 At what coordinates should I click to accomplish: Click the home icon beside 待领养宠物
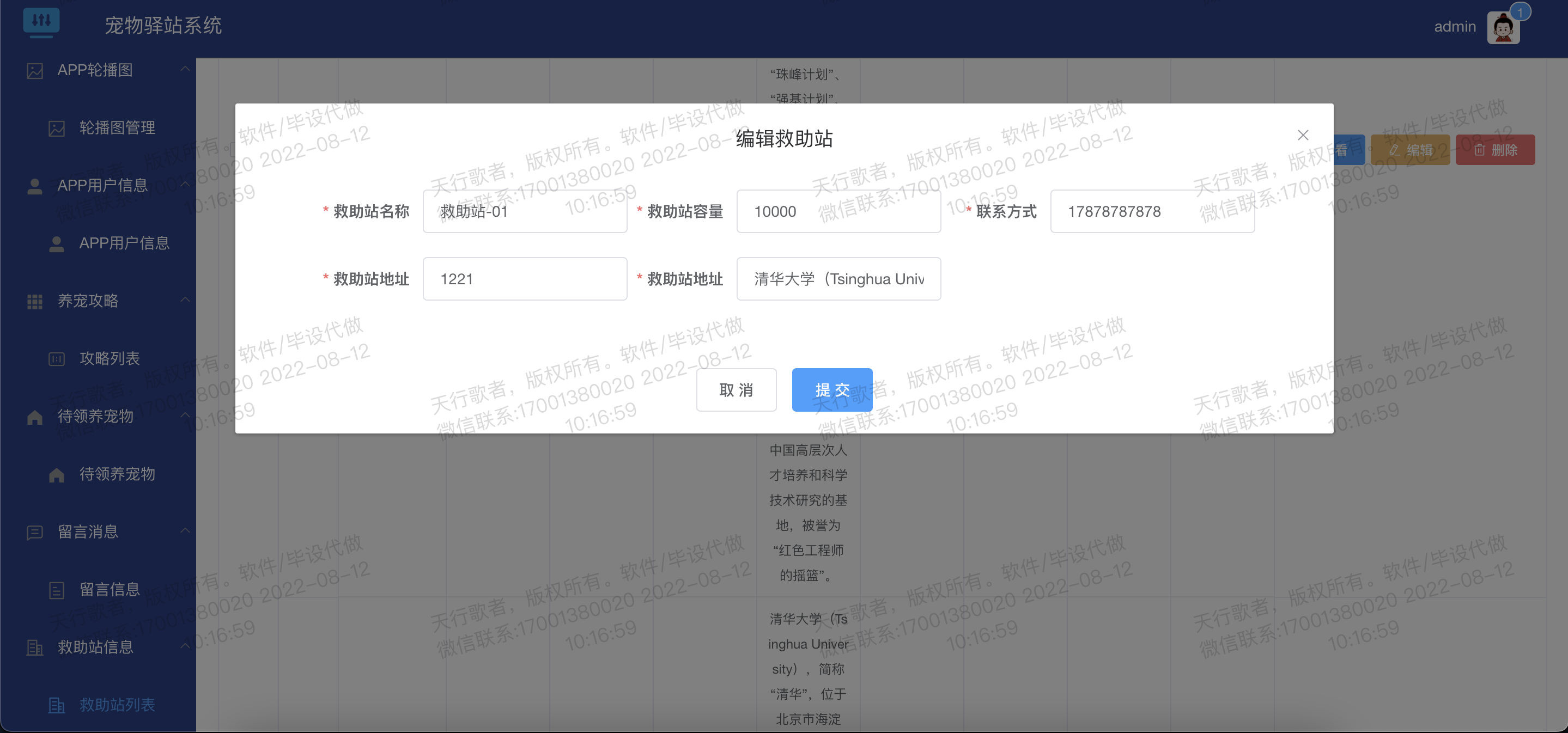(34, 416)
